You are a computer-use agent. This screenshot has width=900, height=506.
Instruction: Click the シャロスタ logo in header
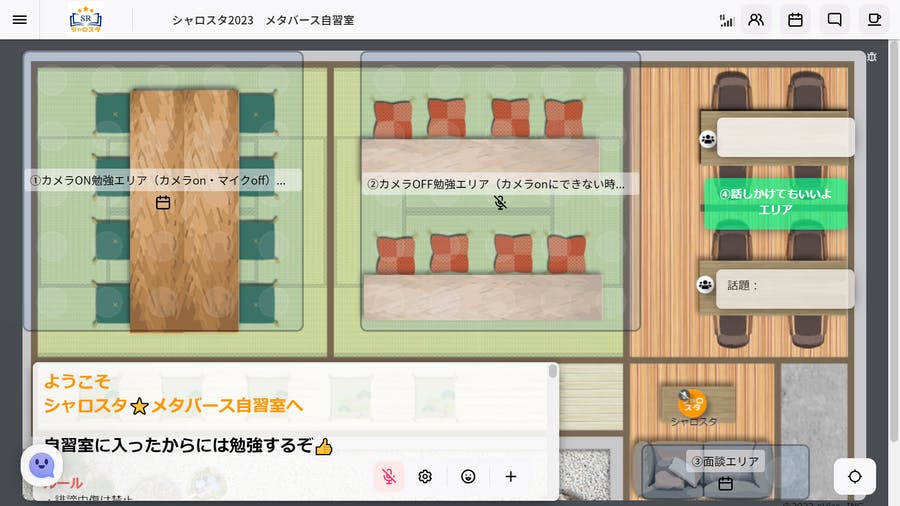[x=85, y=20]
